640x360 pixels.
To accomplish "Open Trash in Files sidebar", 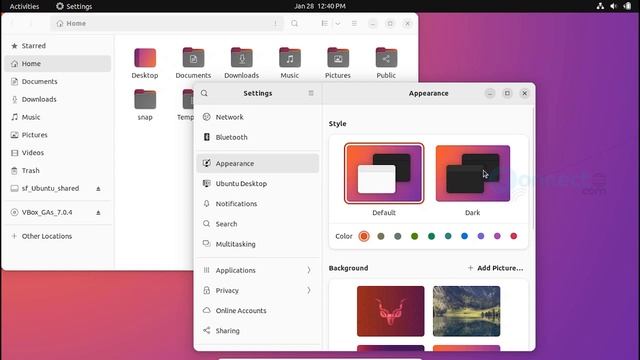I will [58, 171].
